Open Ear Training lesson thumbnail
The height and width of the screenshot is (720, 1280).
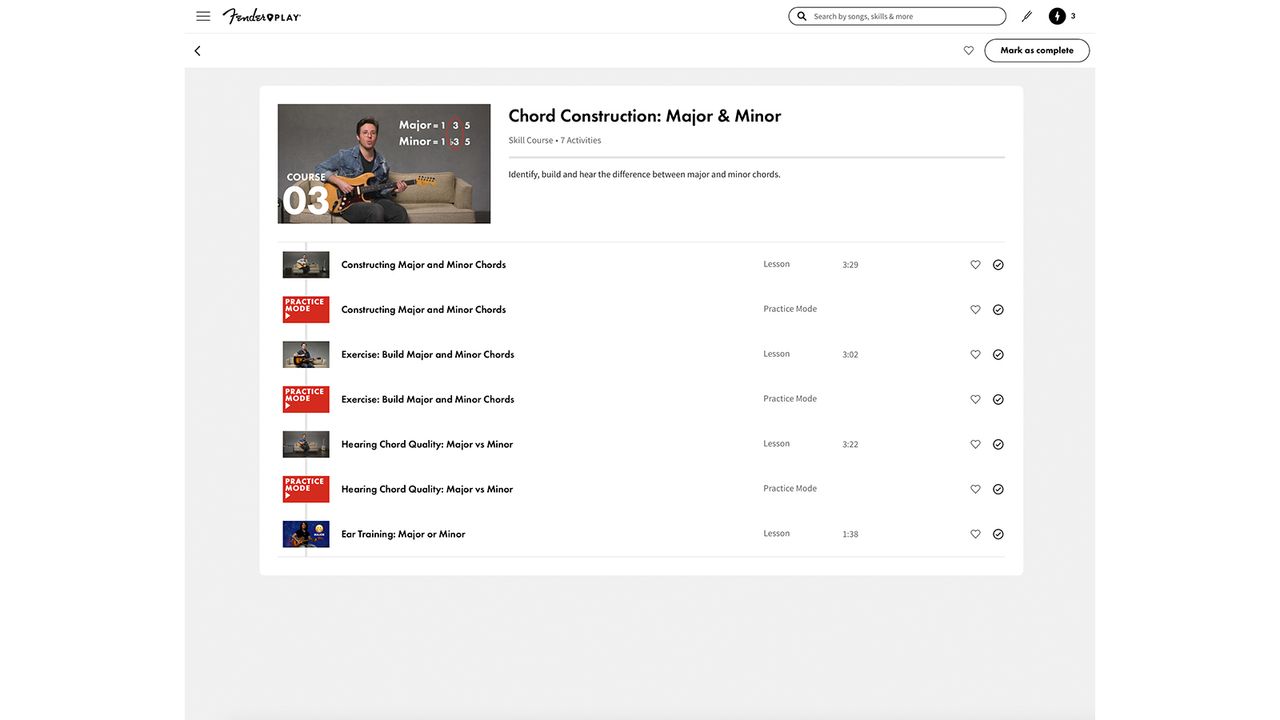point(306,534)
